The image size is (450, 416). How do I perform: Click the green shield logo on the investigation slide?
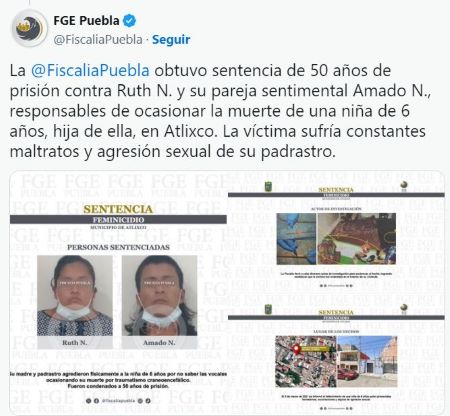[x=268, y=187]
